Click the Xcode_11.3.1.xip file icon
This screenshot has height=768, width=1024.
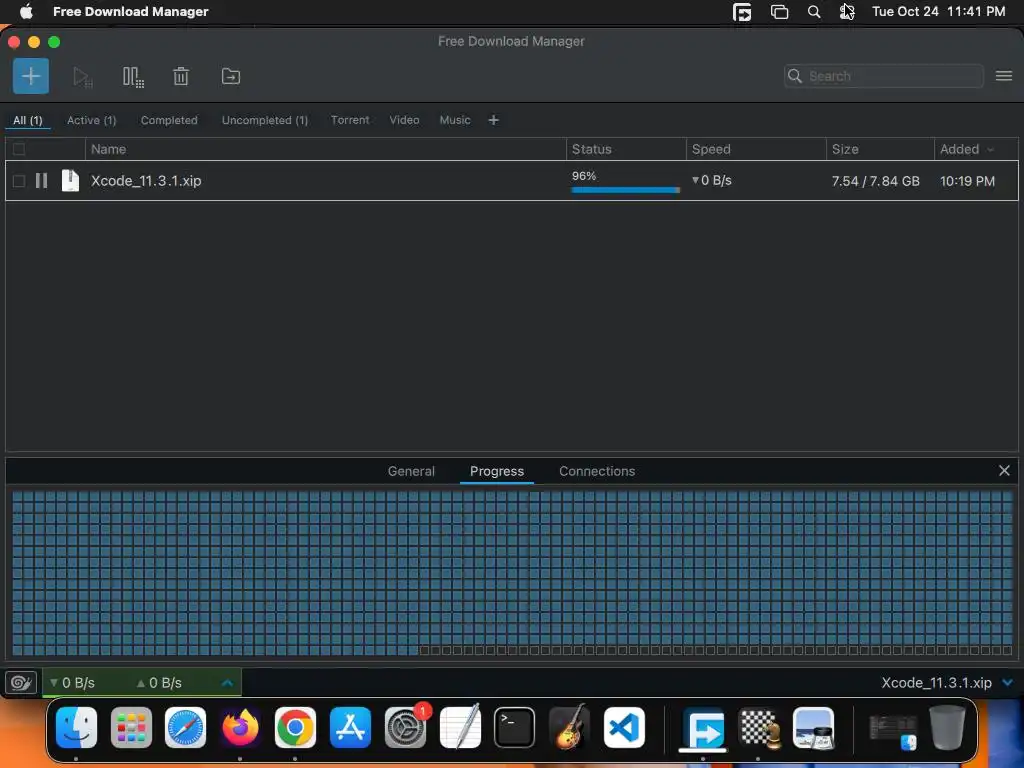pyautogui.click(x=70, y=180)
